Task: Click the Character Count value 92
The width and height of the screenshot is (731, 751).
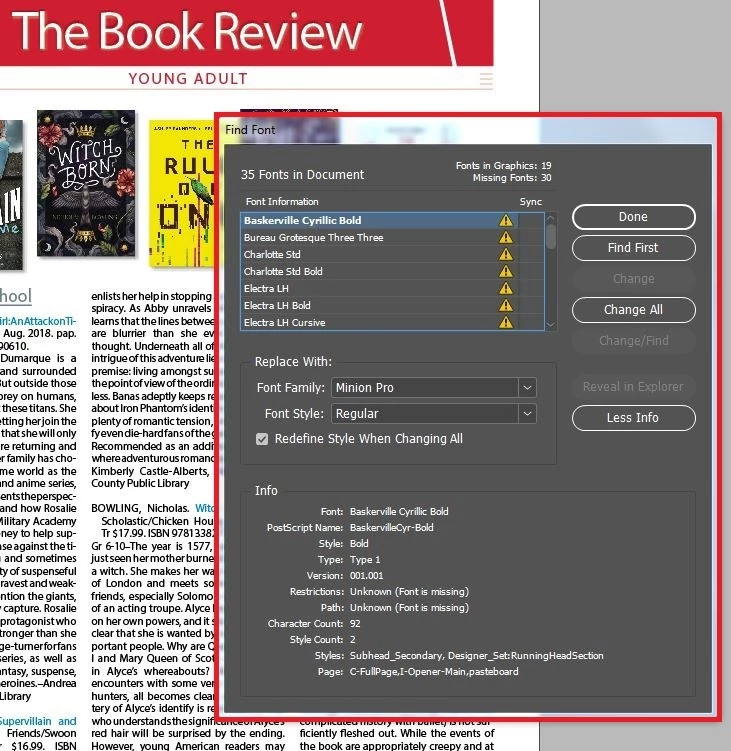Action: pyautogui.click(x=355, y=624)
